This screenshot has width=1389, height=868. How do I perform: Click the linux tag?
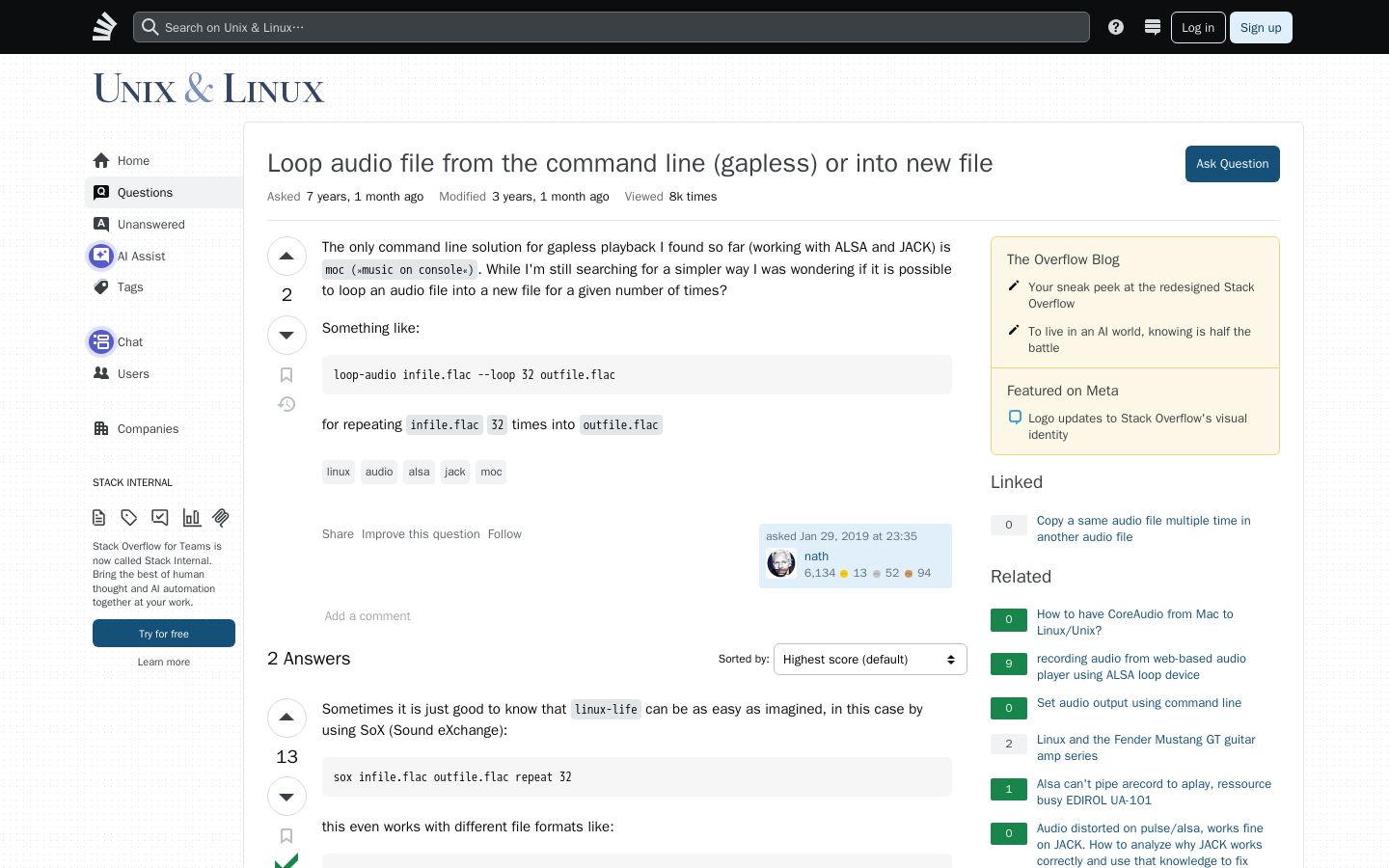339,472
